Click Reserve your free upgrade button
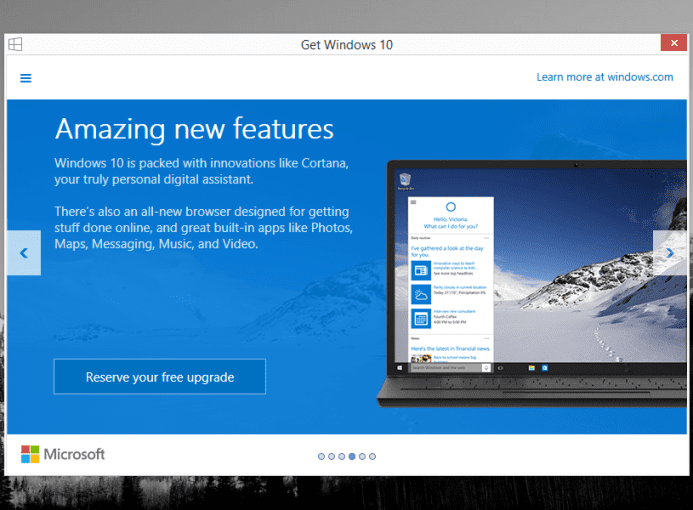 click(160, 377)
